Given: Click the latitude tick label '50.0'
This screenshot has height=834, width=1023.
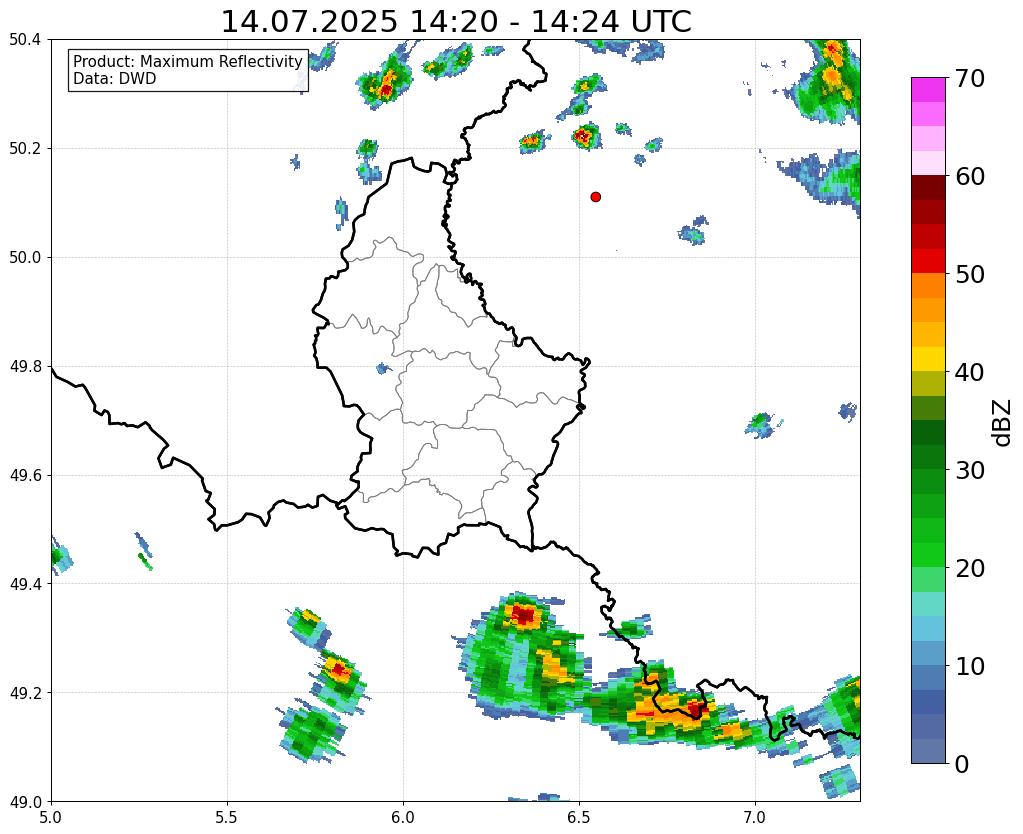Looking at the screenshot, I should coord(25,257).
